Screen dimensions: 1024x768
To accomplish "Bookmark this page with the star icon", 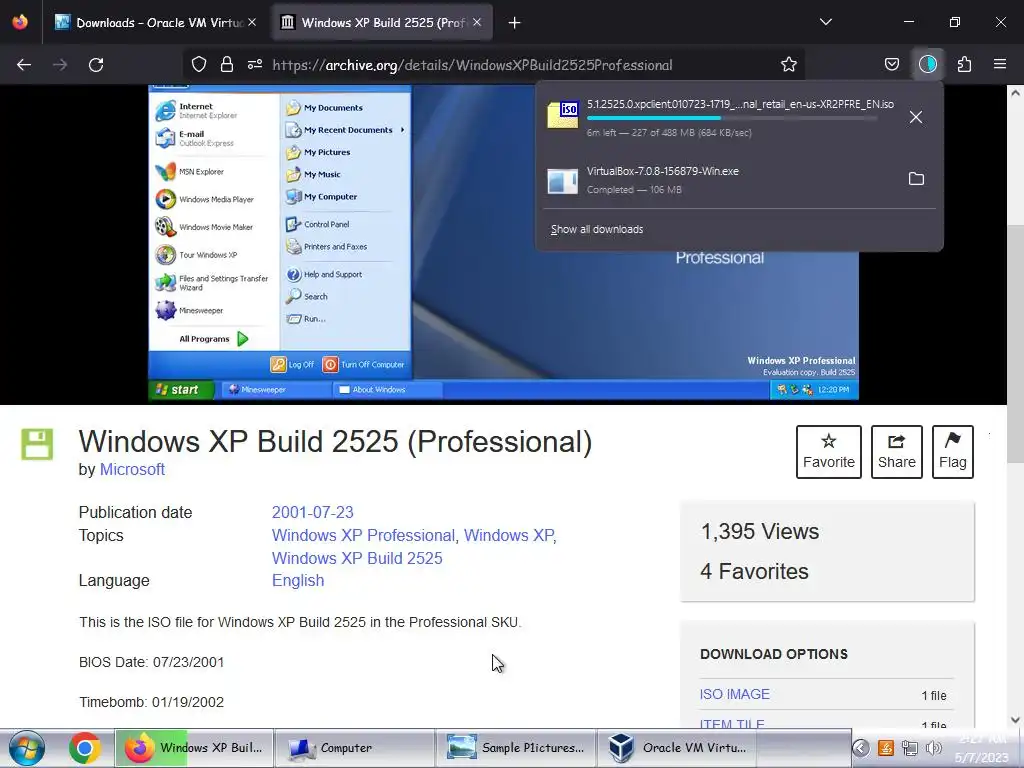I will click(789, 65).
